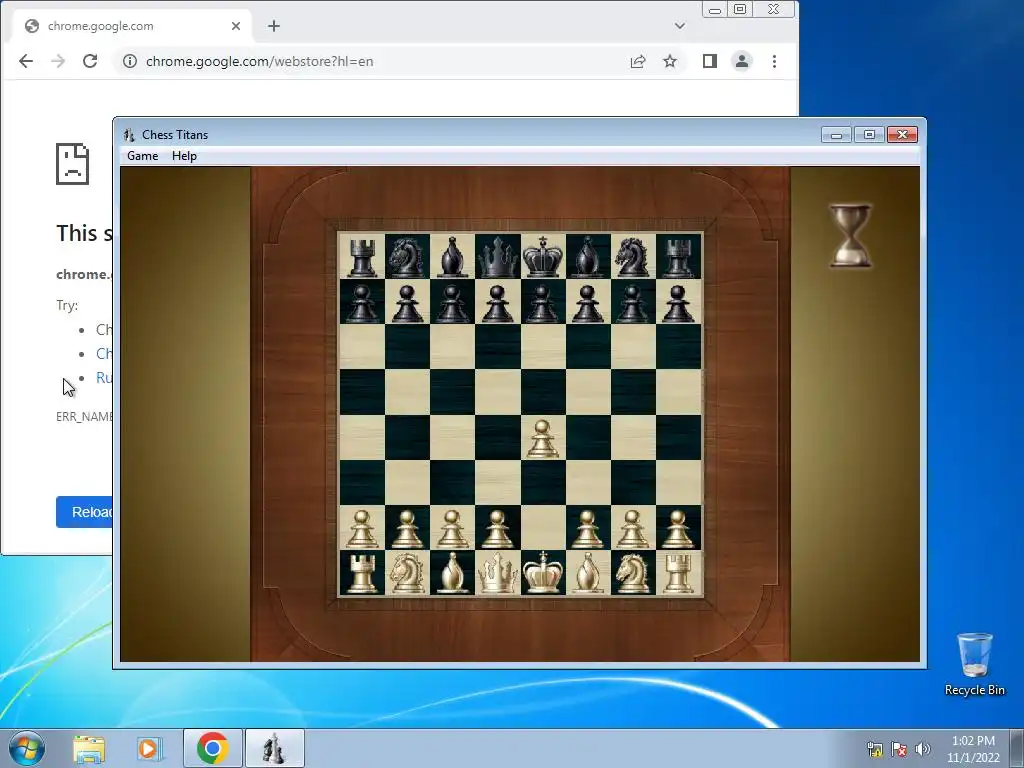Click the black kingside rook
This screenshot has height=768, width=1024.
click(679, 257)
